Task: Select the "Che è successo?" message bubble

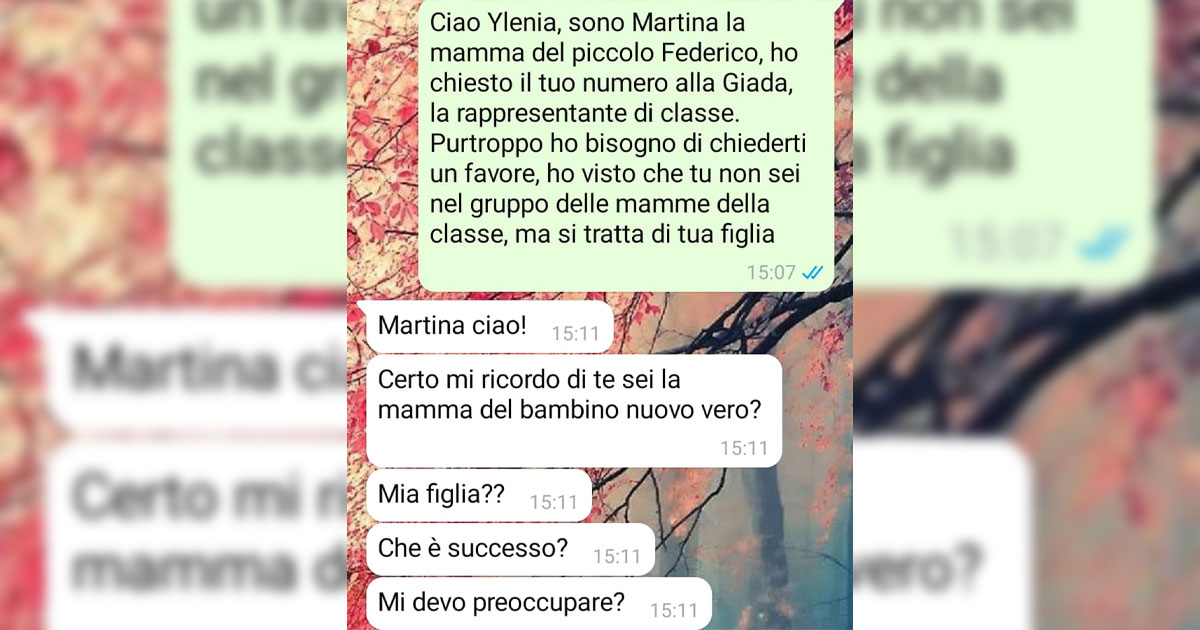Action: [510, 549]
